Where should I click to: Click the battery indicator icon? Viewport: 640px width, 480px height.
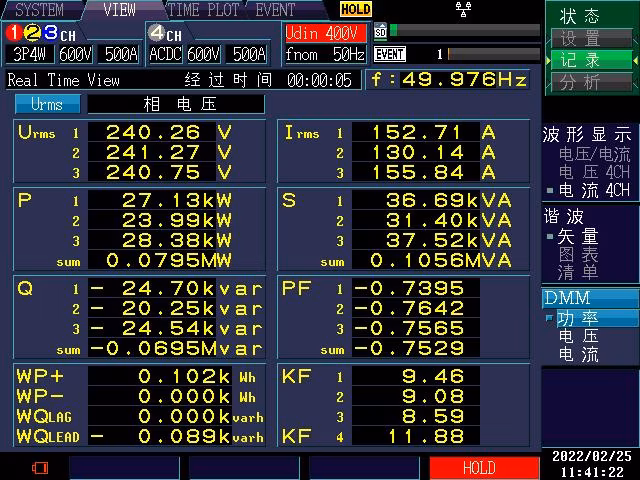[40, 467]
